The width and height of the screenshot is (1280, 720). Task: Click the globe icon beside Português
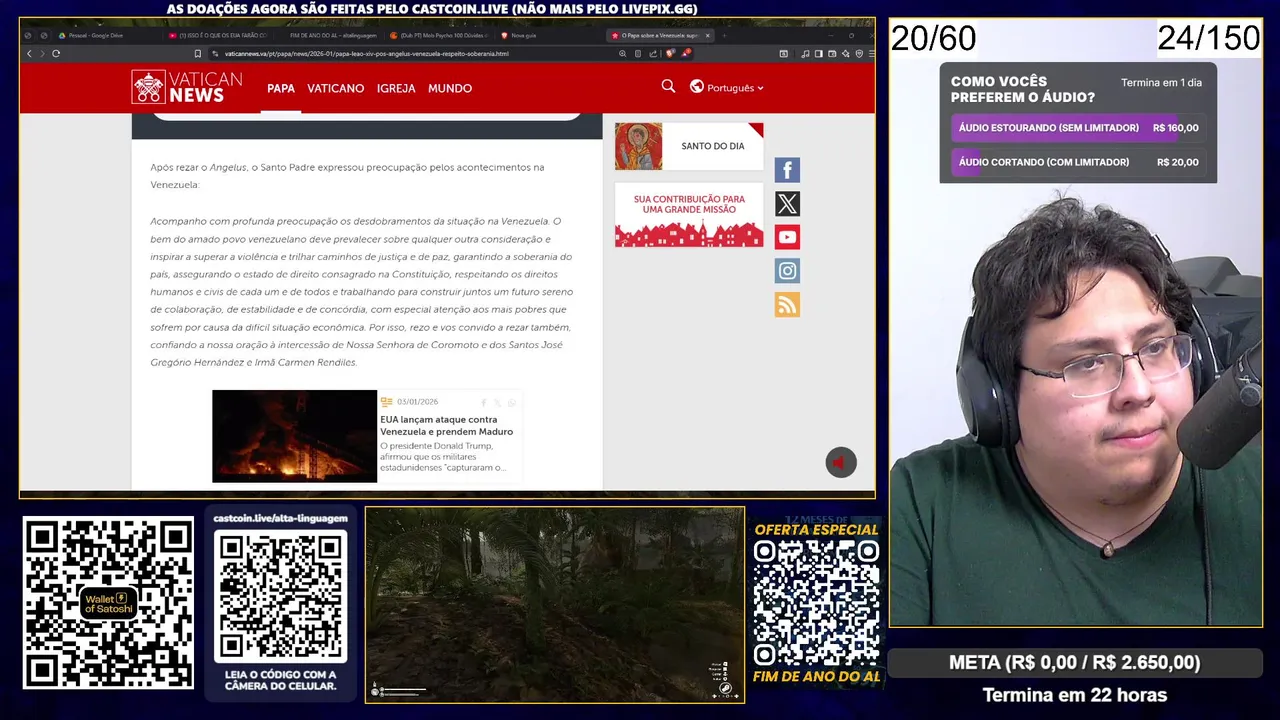[696, 87]
